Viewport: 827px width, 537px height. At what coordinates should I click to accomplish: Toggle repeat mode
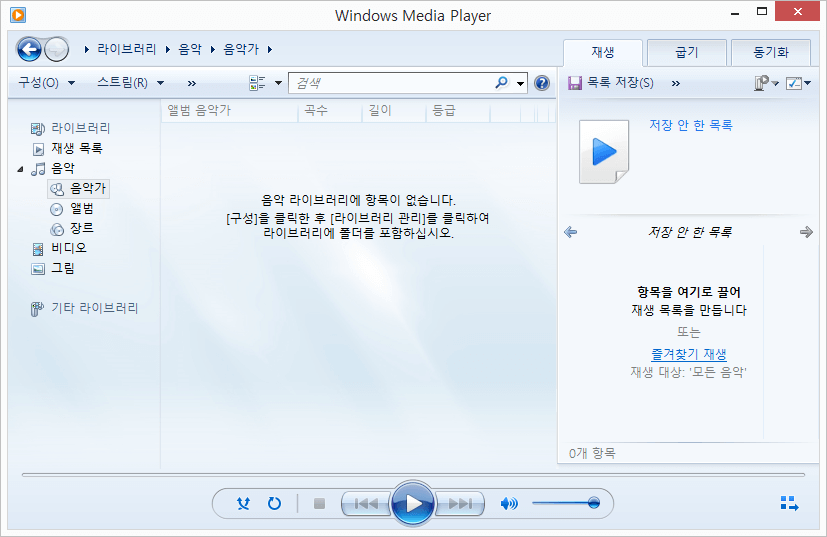pyautogui.click(x=274, y=503)
